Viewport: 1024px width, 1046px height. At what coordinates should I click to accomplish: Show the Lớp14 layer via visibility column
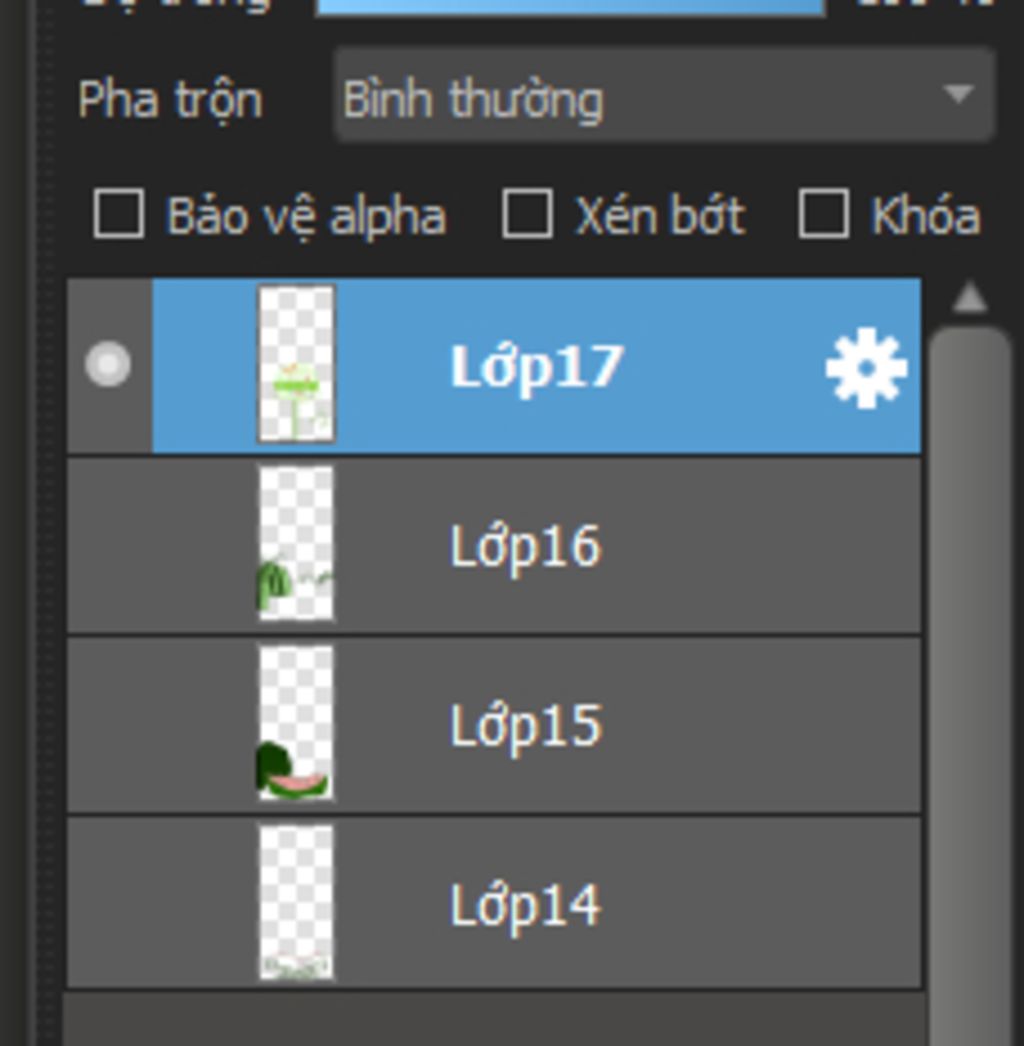[109, 904]
